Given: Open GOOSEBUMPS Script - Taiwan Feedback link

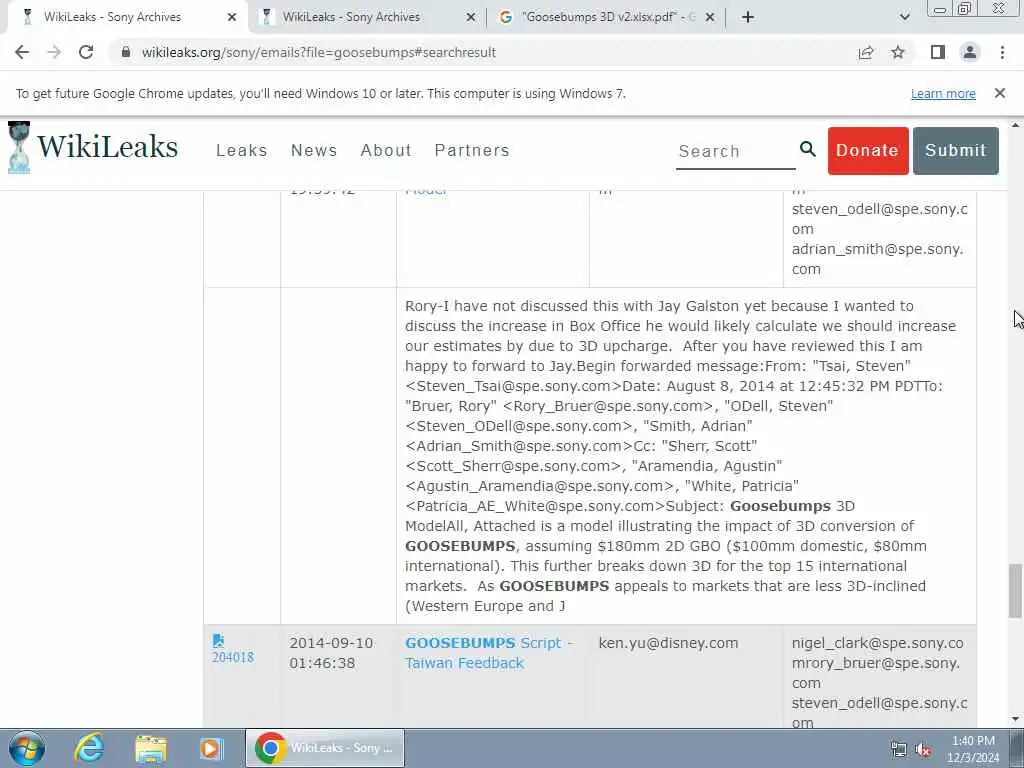Looking at the screenshot, I should [488, 652].
